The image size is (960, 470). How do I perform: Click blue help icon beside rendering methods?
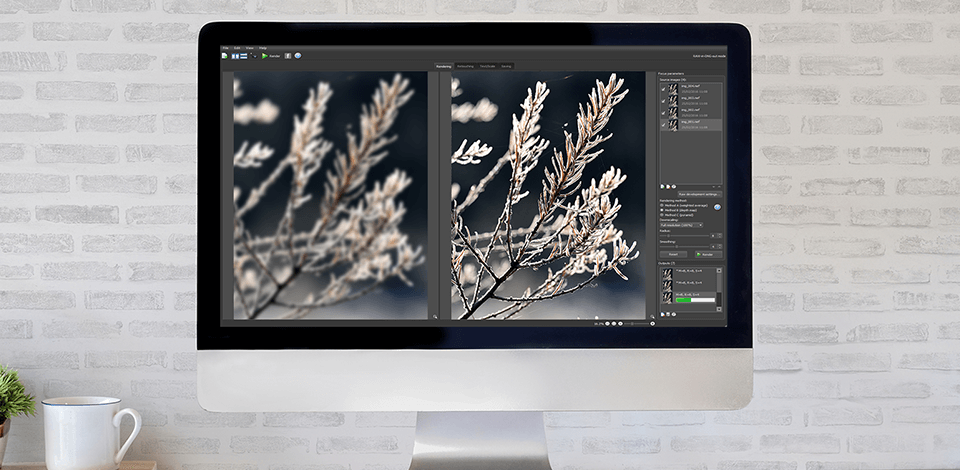click(x=718, y=207)
